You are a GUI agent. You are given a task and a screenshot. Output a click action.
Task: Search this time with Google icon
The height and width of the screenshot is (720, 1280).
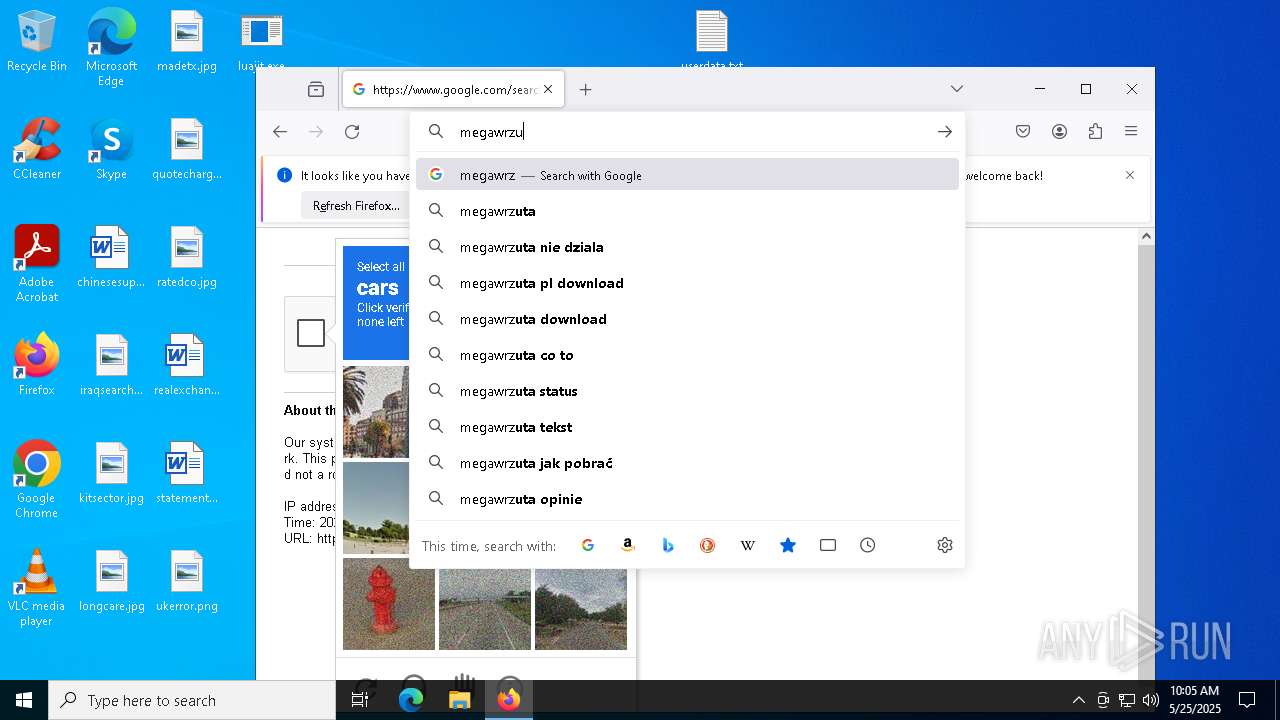click(588, 545)
